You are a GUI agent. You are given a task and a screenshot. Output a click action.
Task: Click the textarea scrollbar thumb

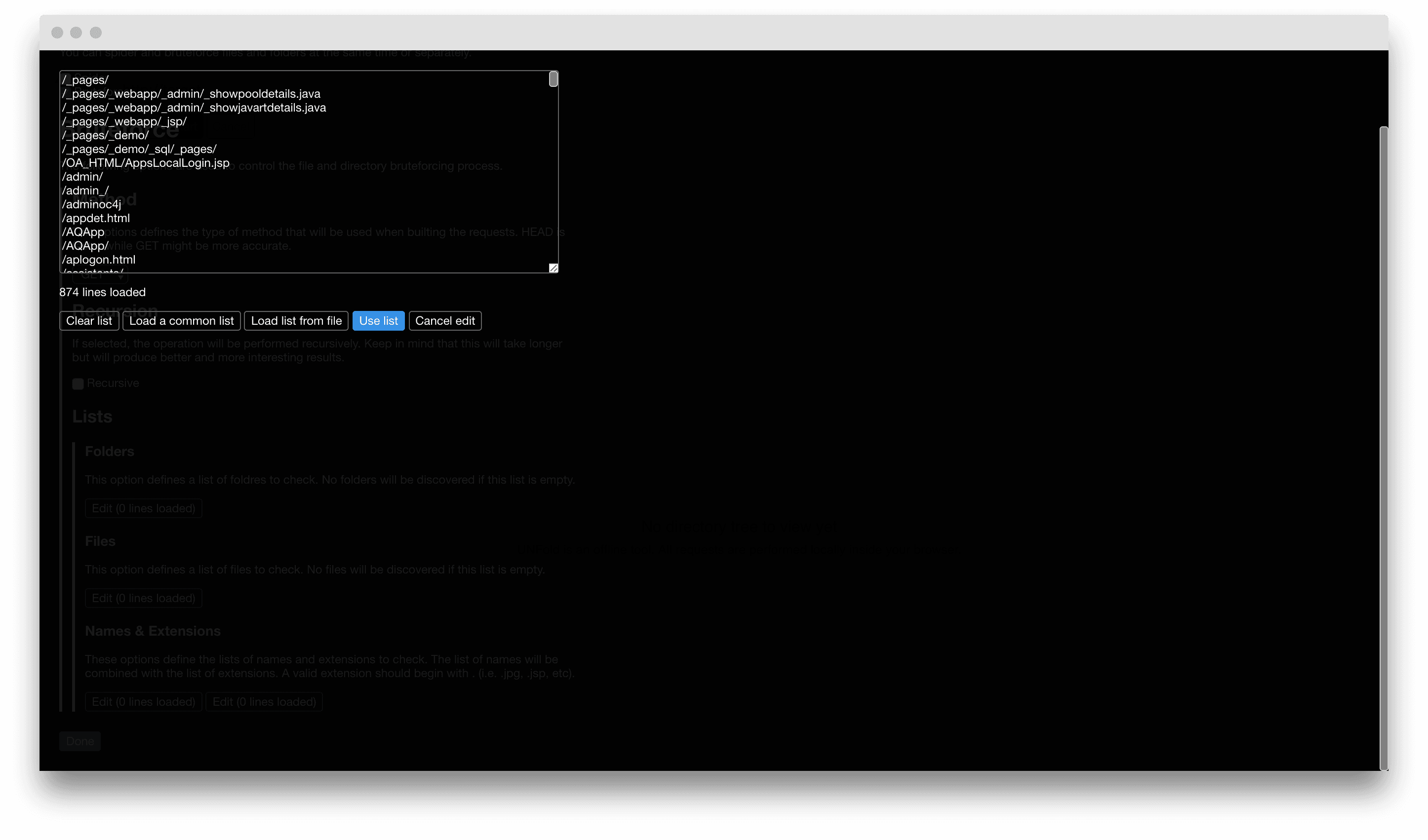(553, 79)
